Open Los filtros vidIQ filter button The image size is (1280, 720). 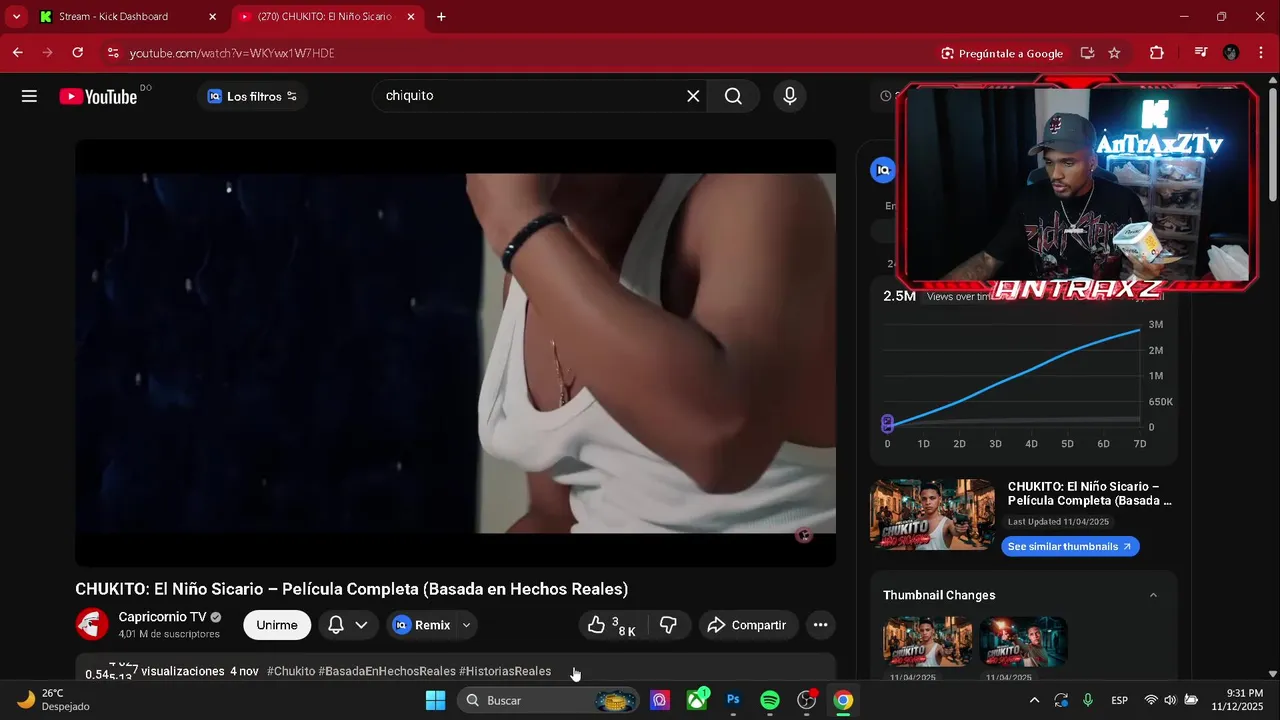(252, 96)
